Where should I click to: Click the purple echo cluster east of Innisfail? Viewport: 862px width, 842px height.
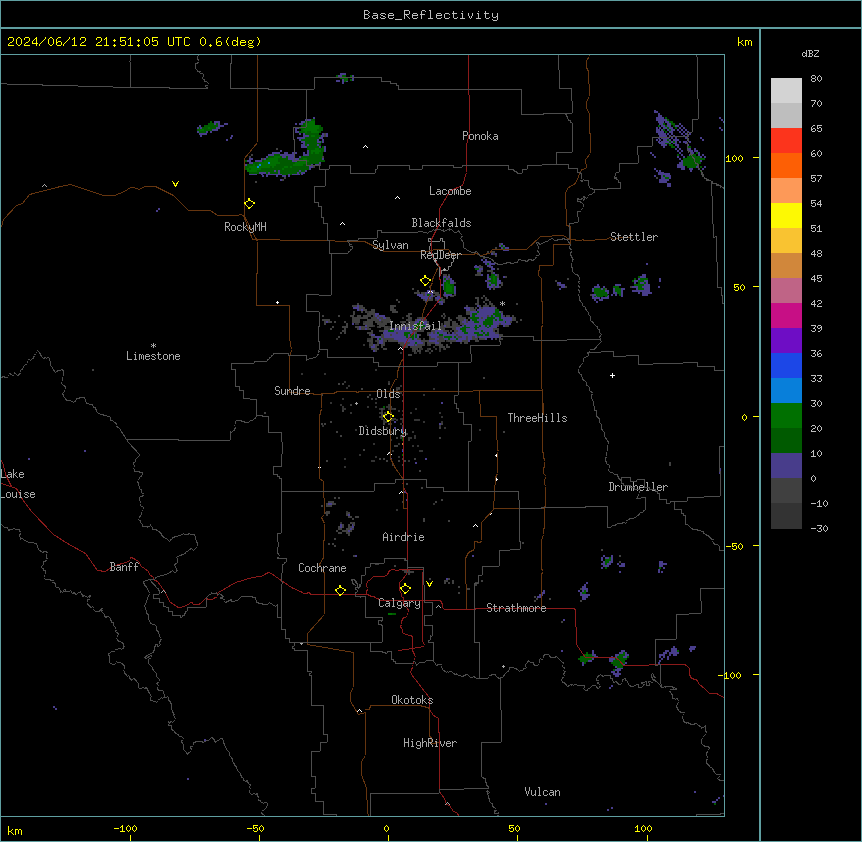click(x=484, y=322)
